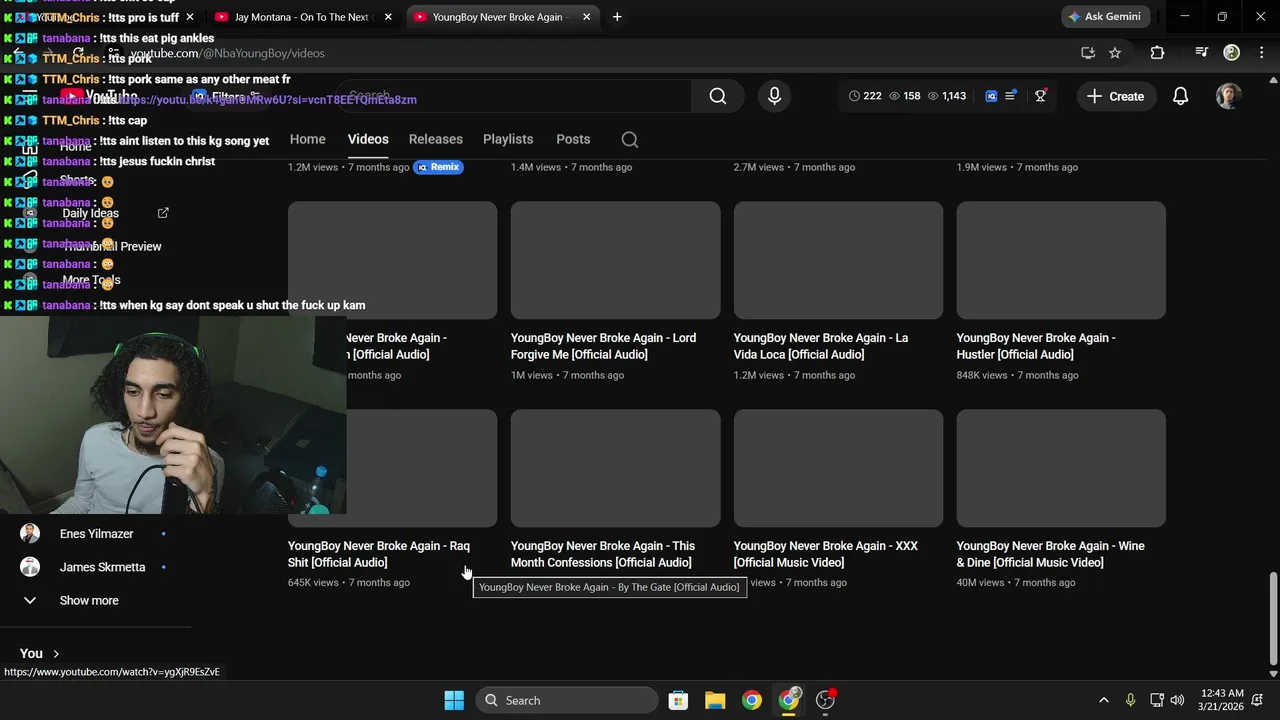The width and height of the screenshot is (1280, 720).
Task: Click the page vertical scrollbar thumb
Action: (1273, 618)
